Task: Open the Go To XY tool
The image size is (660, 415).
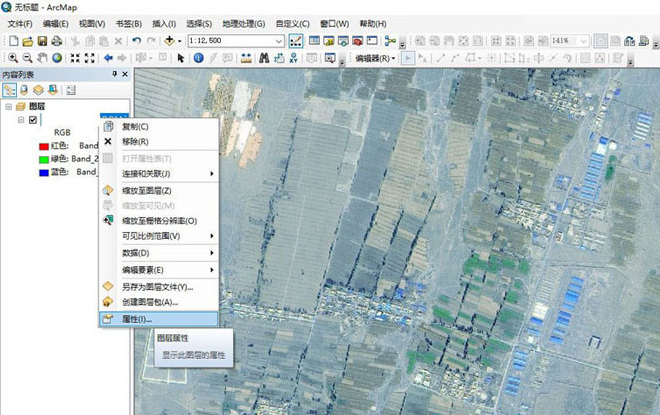Action: coord(293,58)
